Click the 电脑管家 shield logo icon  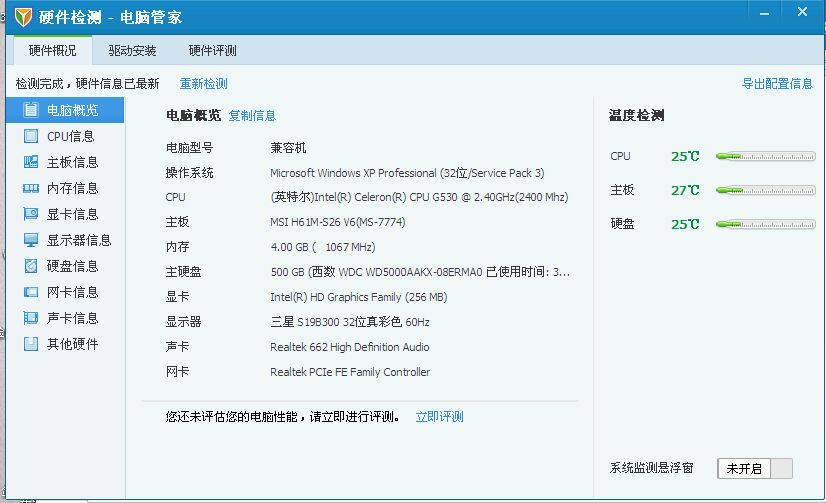(x=23, y=17)
